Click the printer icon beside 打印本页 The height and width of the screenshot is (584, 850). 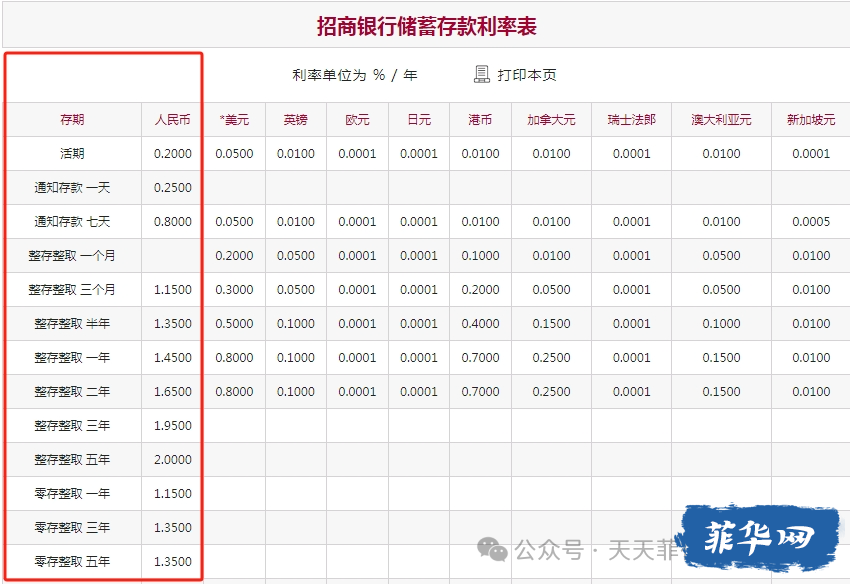pos(481,74)
